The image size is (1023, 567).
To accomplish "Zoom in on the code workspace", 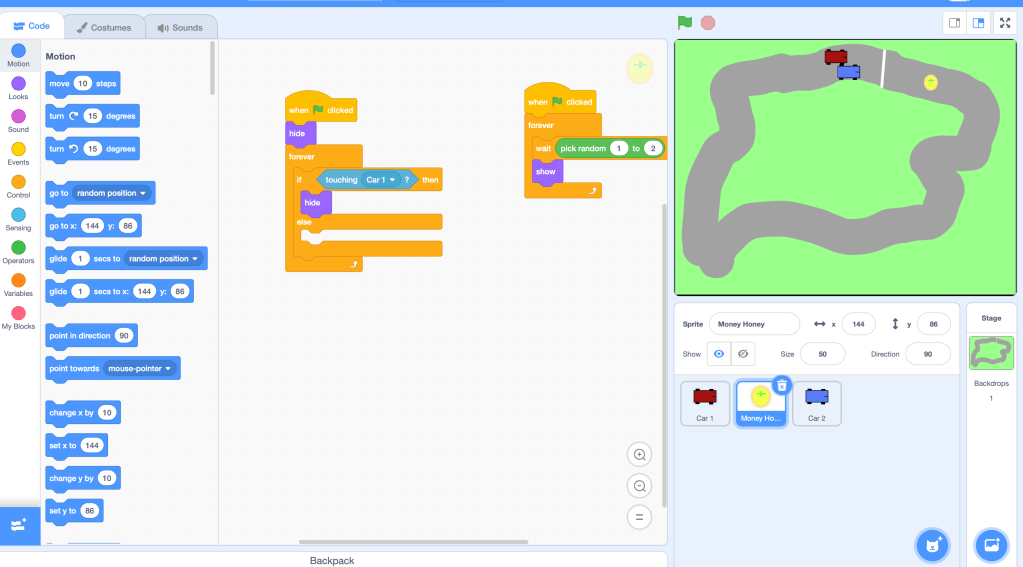I will 639,454.
